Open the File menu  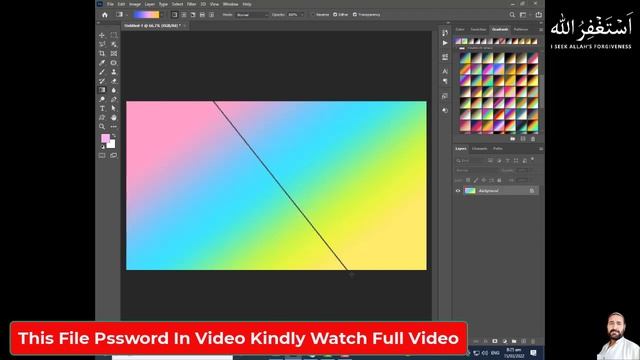pyautogui.click(x=110, y=4)
